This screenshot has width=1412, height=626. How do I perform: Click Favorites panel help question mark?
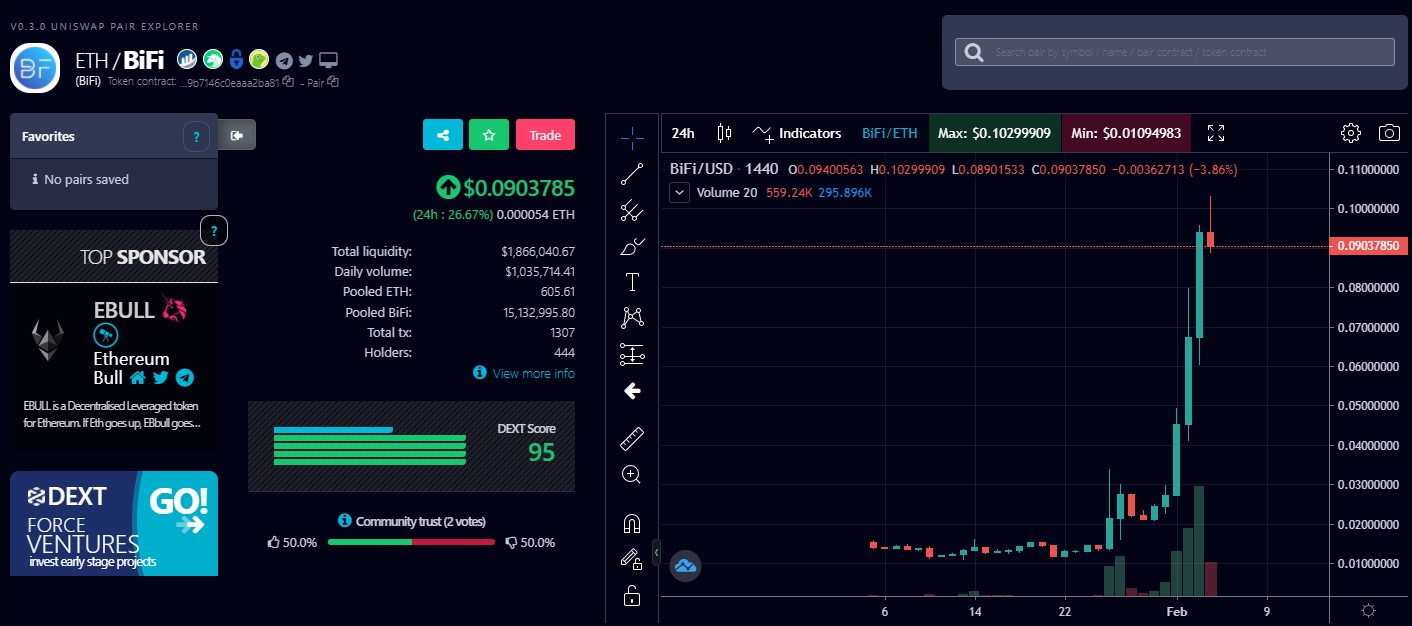click(196, 136)
